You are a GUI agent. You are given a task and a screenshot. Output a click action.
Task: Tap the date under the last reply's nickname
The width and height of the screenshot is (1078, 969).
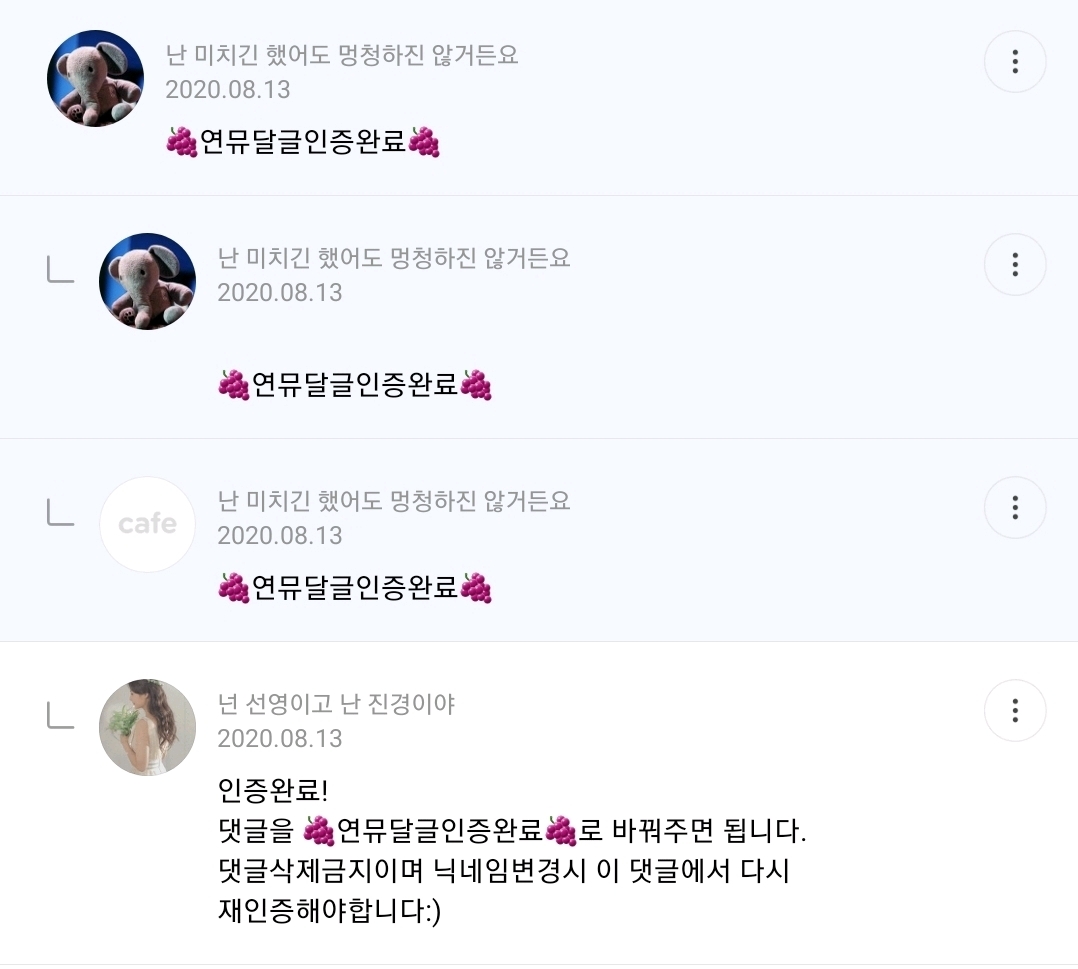[280, 739]
